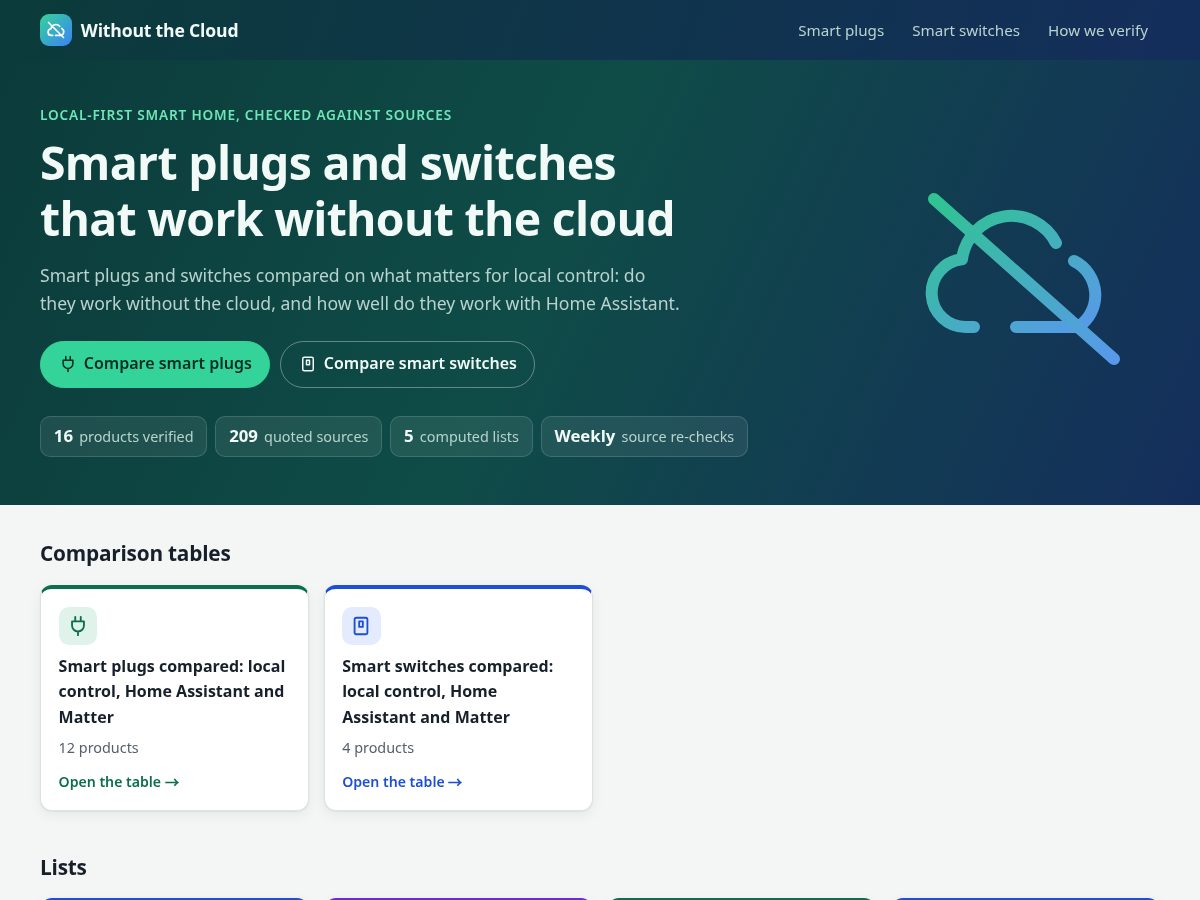1200x900 pixels.
Task: Click Compare smart switches button
Action: coord(407,364)
